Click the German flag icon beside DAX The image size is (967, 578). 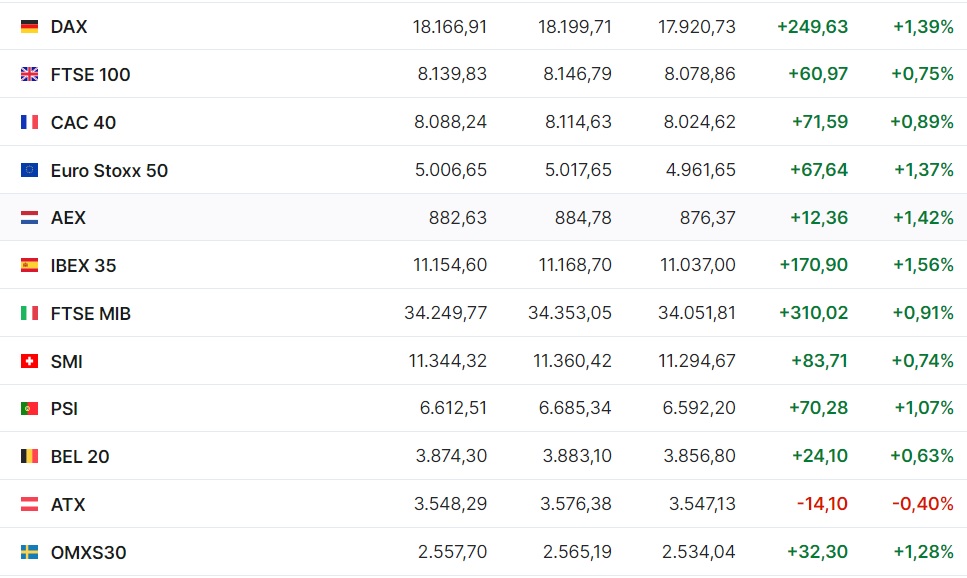click(x=29, y=27)
